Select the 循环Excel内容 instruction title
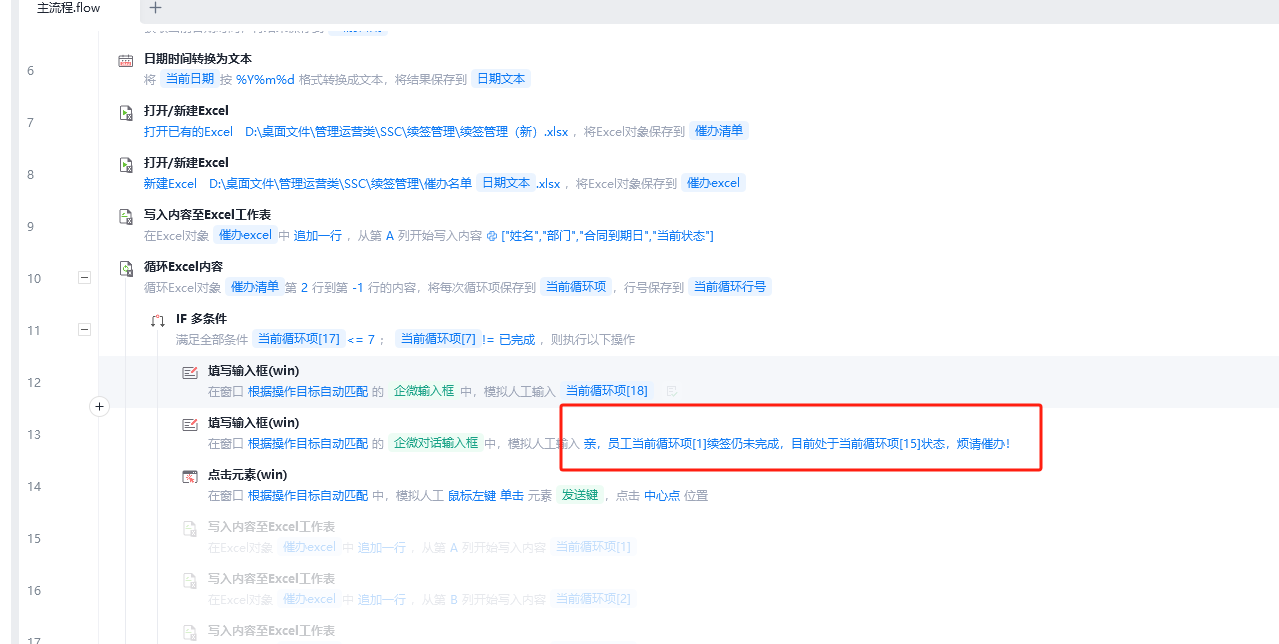The image size is (1279, 644). (183, 267)
